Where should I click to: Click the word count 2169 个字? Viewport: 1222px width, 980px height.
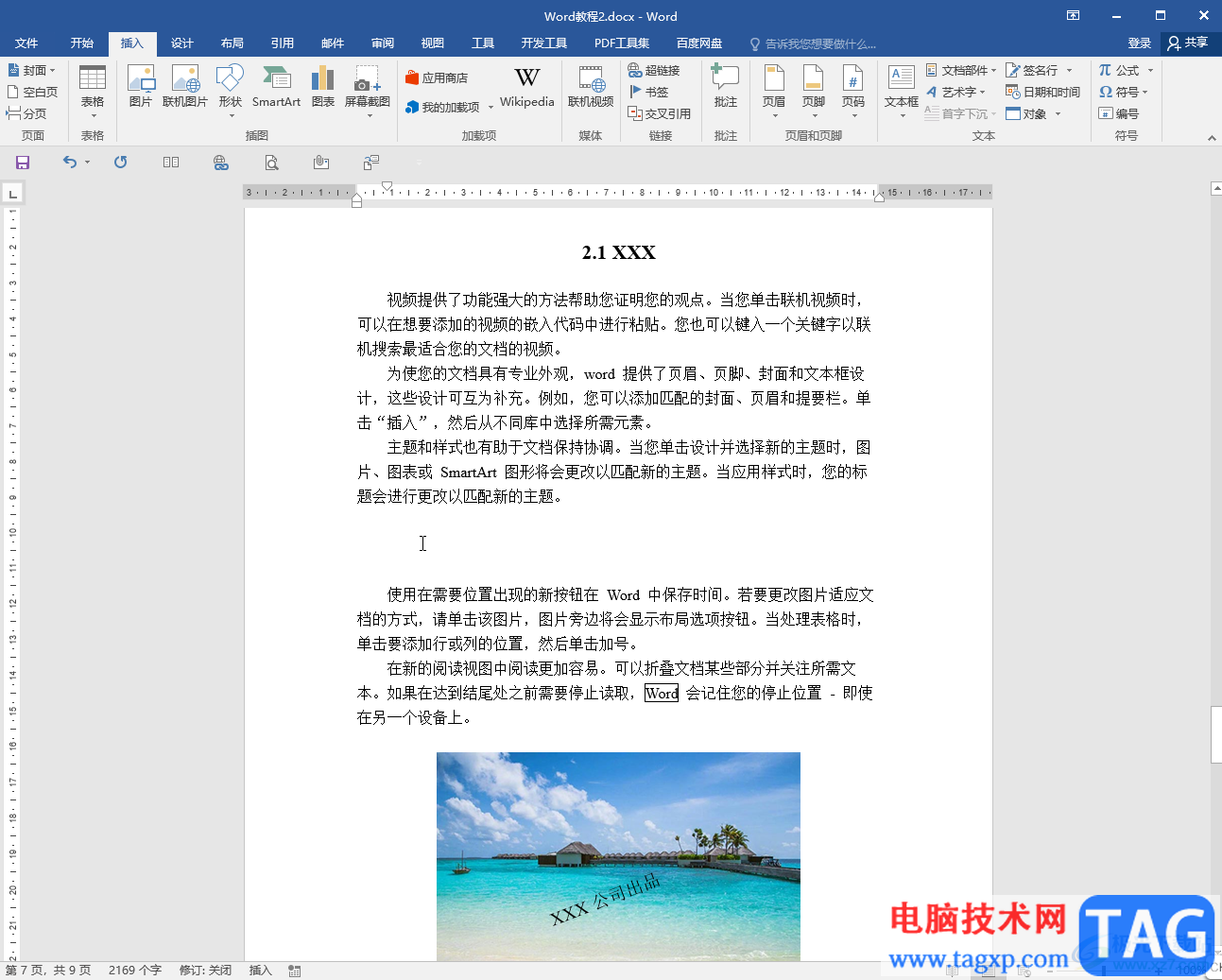[x=135, y=971]
